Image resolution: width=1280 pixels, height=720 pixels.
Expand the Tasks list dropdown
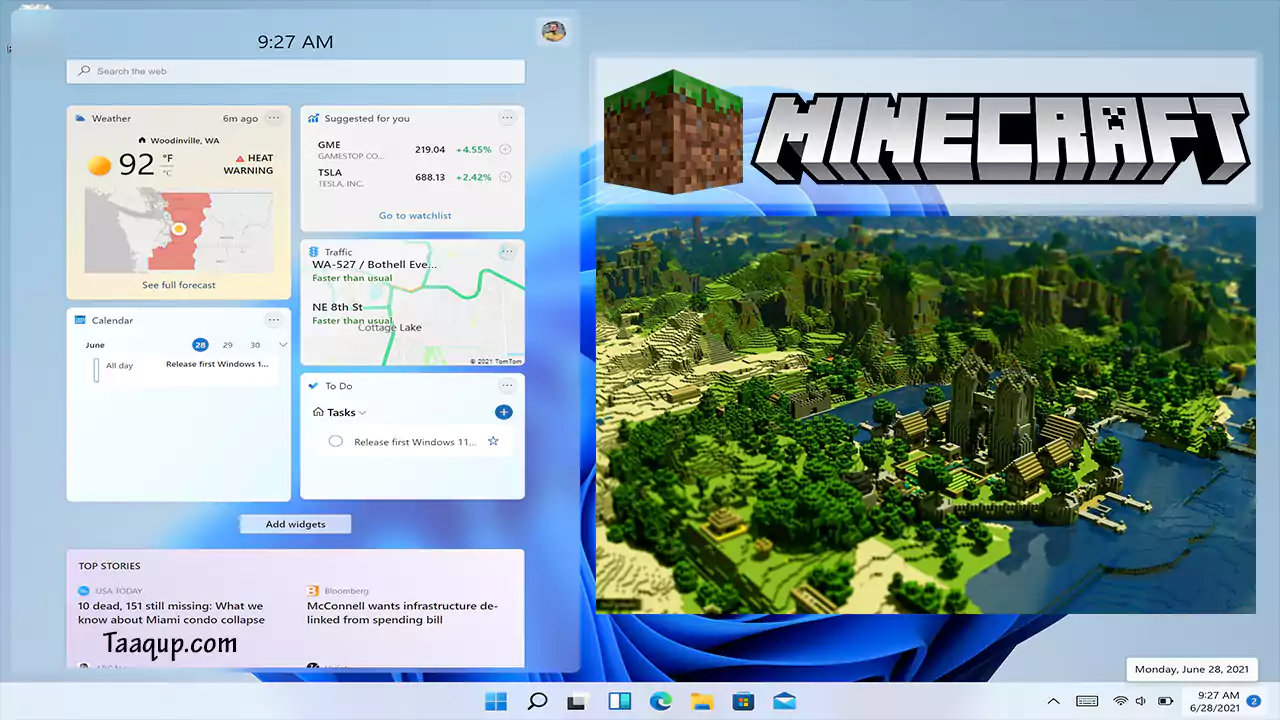coord(362,412)
